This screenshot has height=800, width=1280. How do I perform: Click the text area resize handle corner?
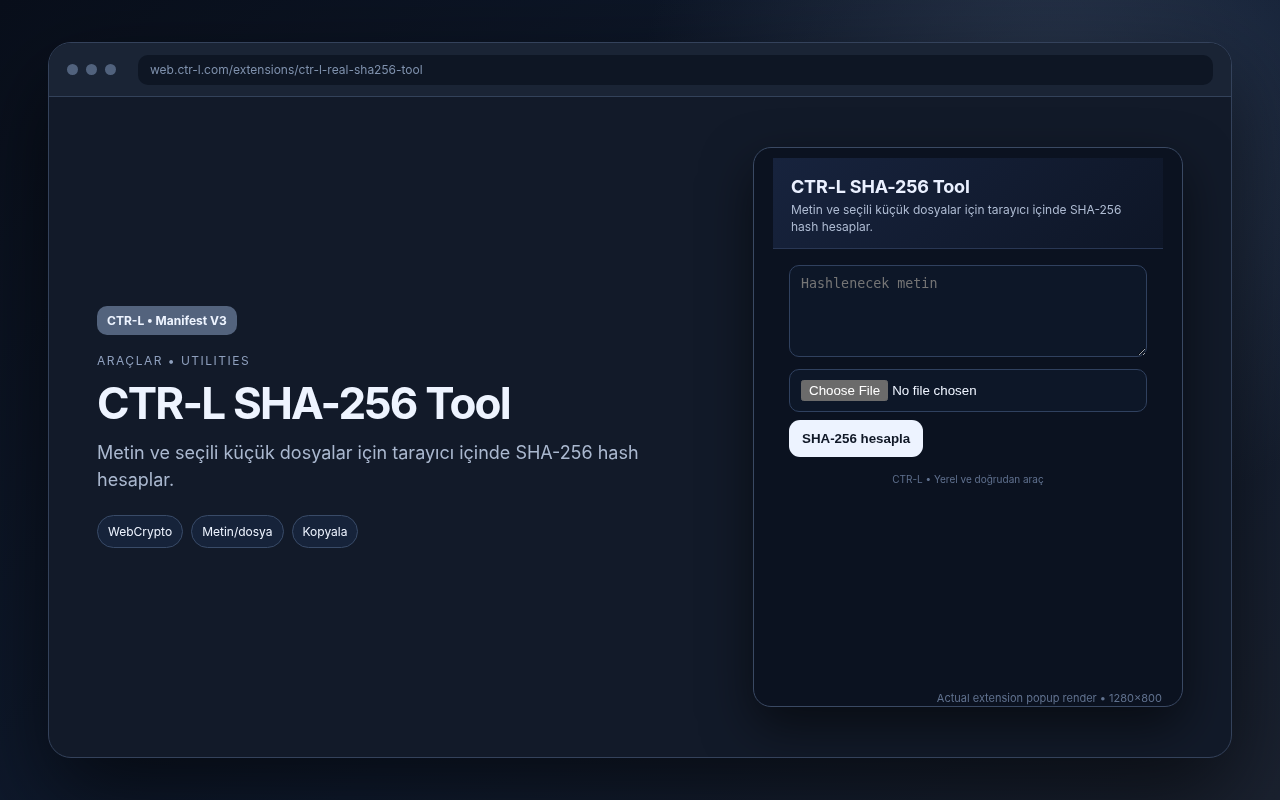[1141, 351]
